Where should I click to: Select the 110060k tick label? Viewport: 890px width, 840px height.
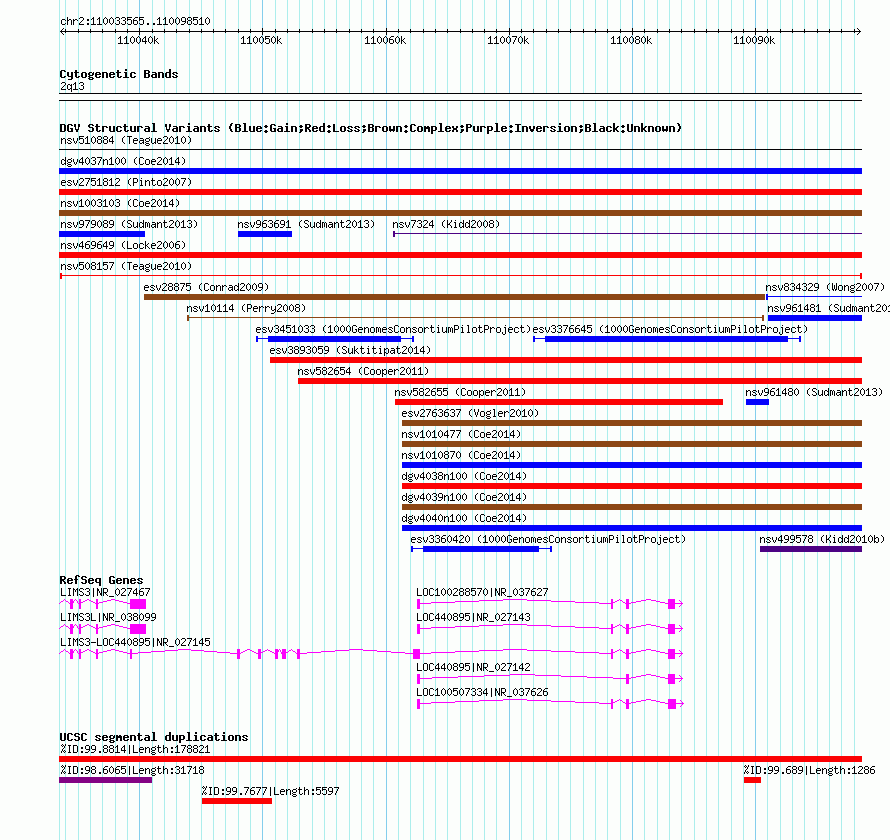tap(385, 40)
